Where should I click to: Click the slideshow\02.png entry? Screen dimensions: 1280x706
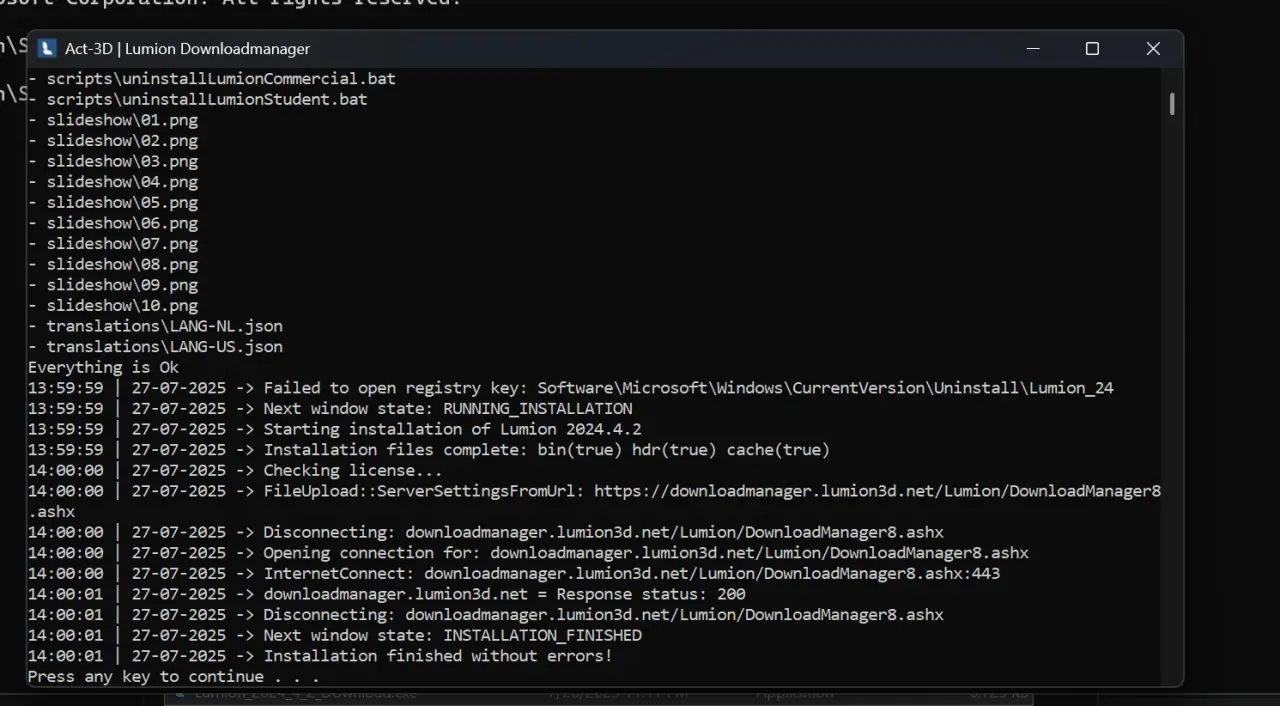click(x=113, y=140)
